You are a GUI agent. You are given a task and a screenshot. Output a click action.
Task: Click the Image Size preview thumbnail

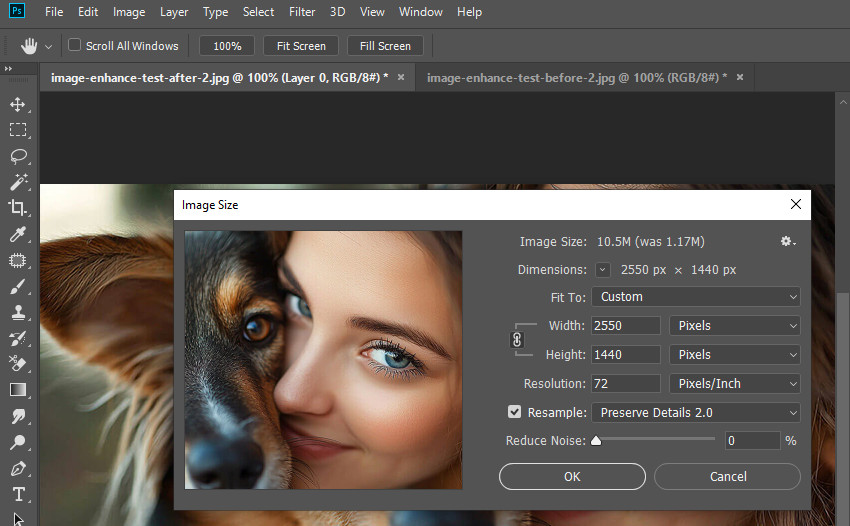(x=323, y=360)
